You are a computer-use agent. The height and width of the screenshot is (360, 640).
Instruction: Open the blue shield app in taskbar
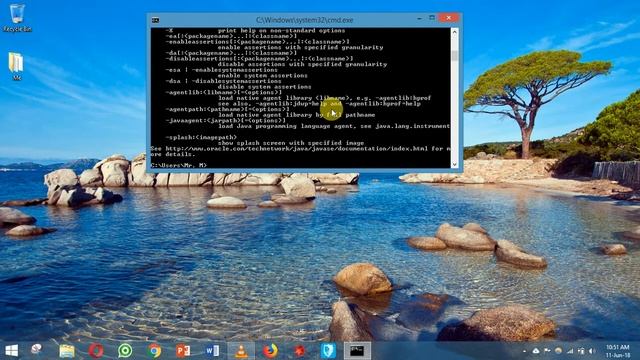click(x=328, y=351)
